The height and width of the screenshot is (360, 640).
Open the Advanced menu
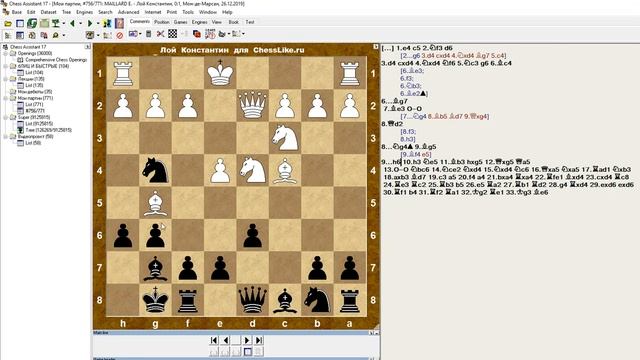pos(128,12)
